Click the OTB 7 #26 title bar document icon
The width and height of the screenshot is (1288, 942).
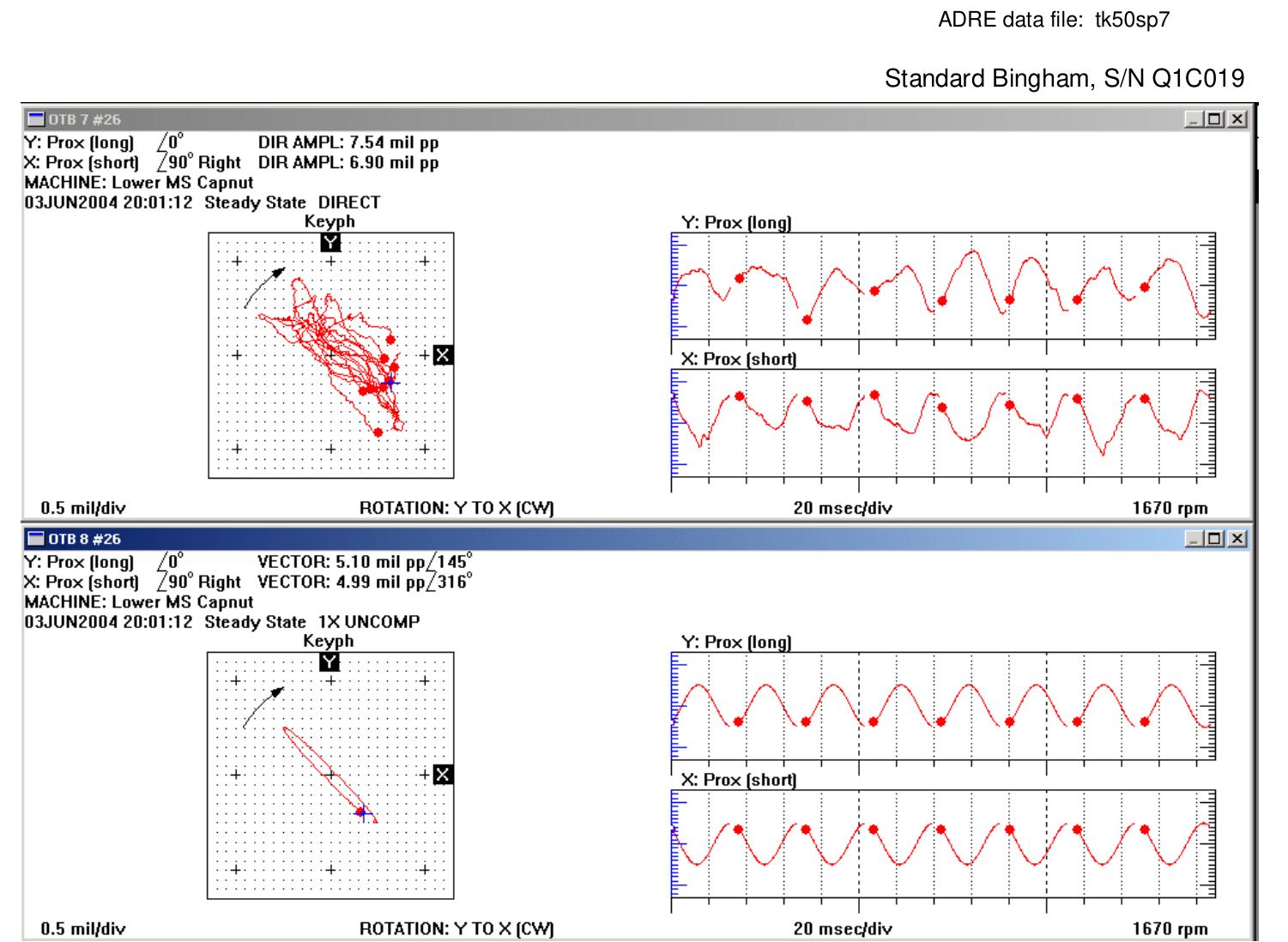[35, 117]
